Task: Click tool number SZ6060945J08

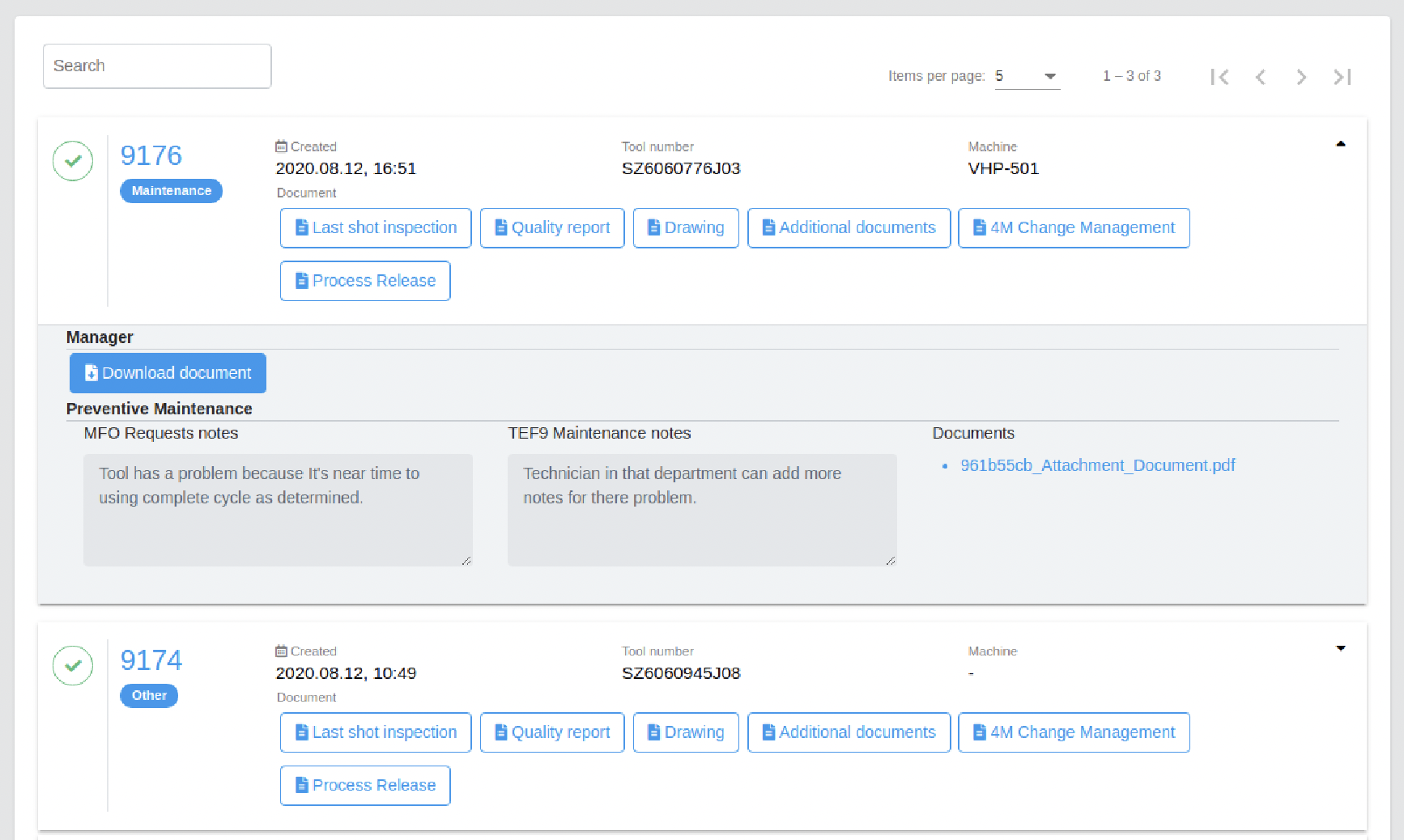Action: point(681,673)
